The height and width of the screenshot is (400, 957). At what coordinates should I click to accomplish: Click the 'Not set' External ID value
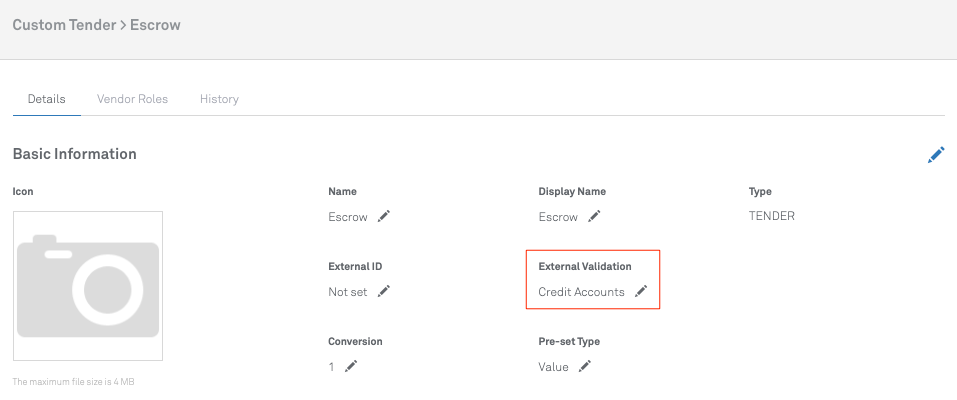[x=348, y=292]
